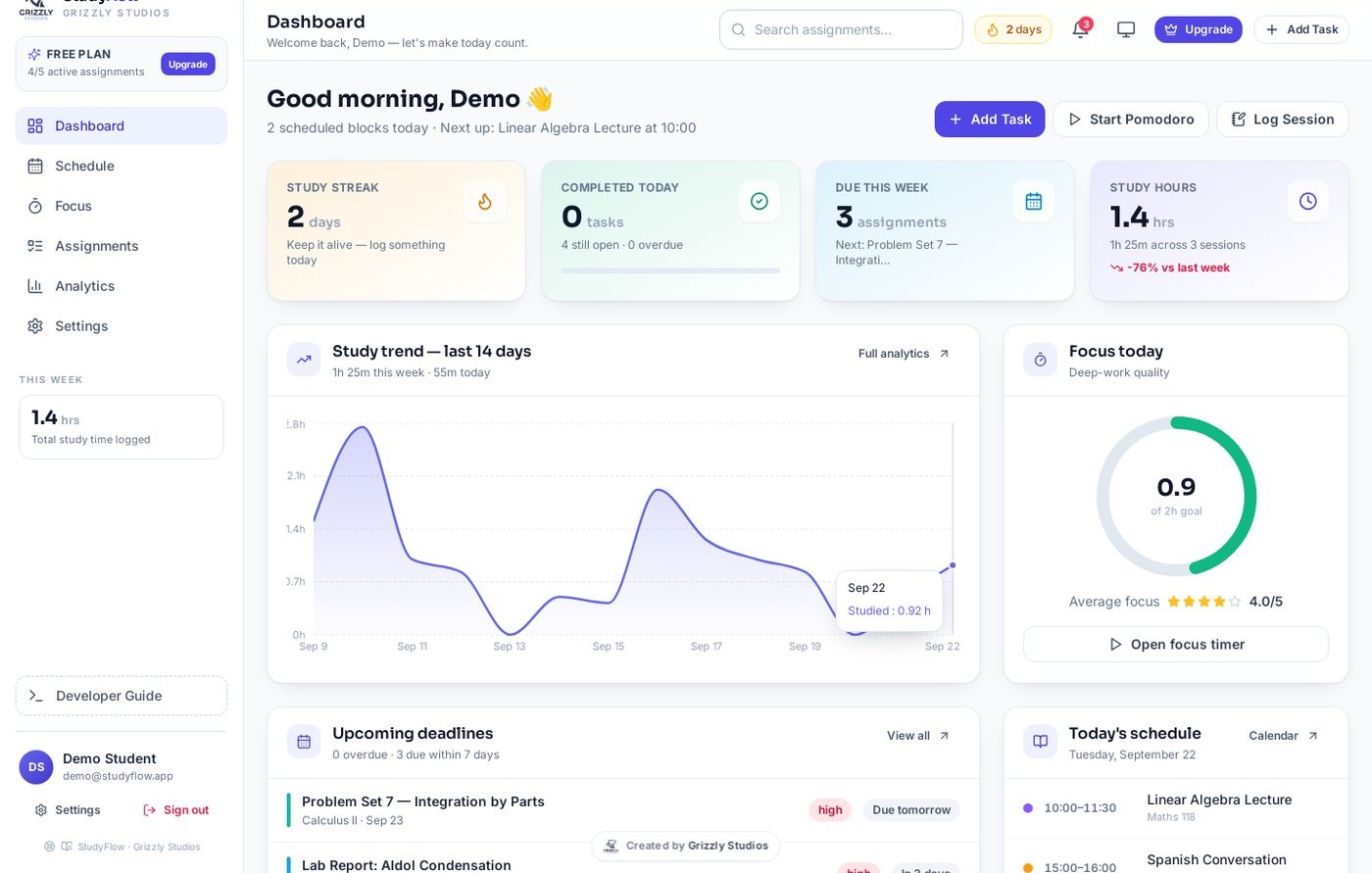The image size is (1372, 873).
Task: Click the blue Add Task button under the greeting
Action: [990, 120]
